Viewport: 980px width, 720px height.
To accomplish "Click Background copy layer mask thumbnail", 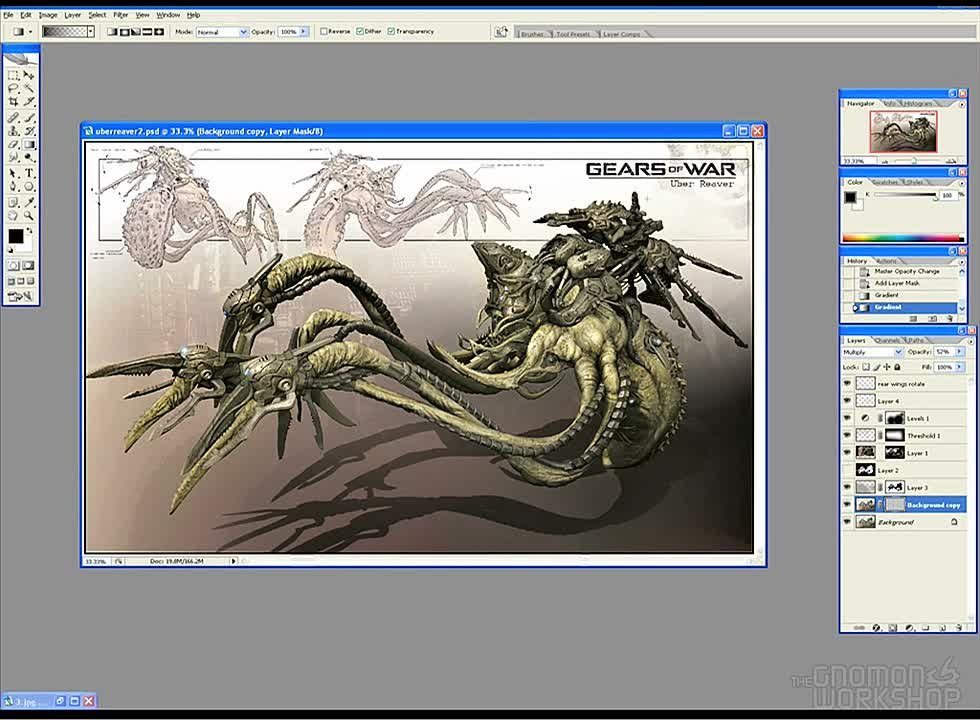I will tap(896, 504).
